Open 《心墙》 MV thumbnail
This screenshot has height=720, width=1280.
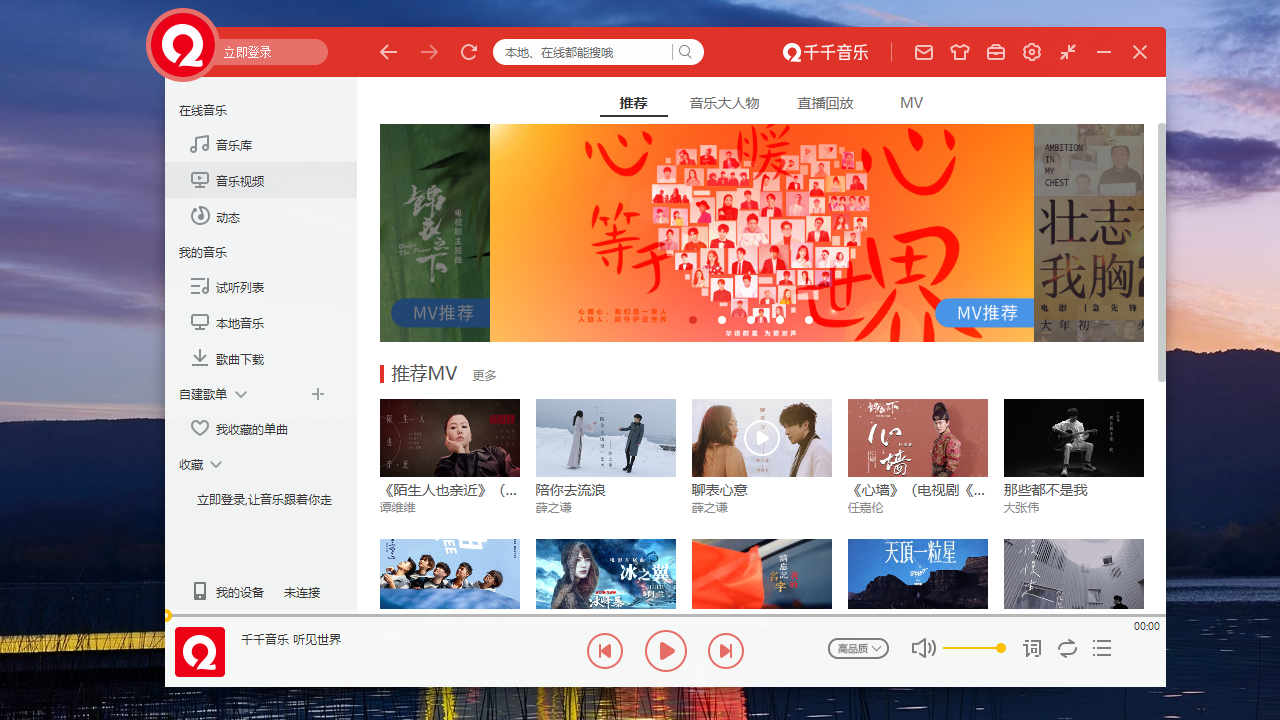click(918, 438)
